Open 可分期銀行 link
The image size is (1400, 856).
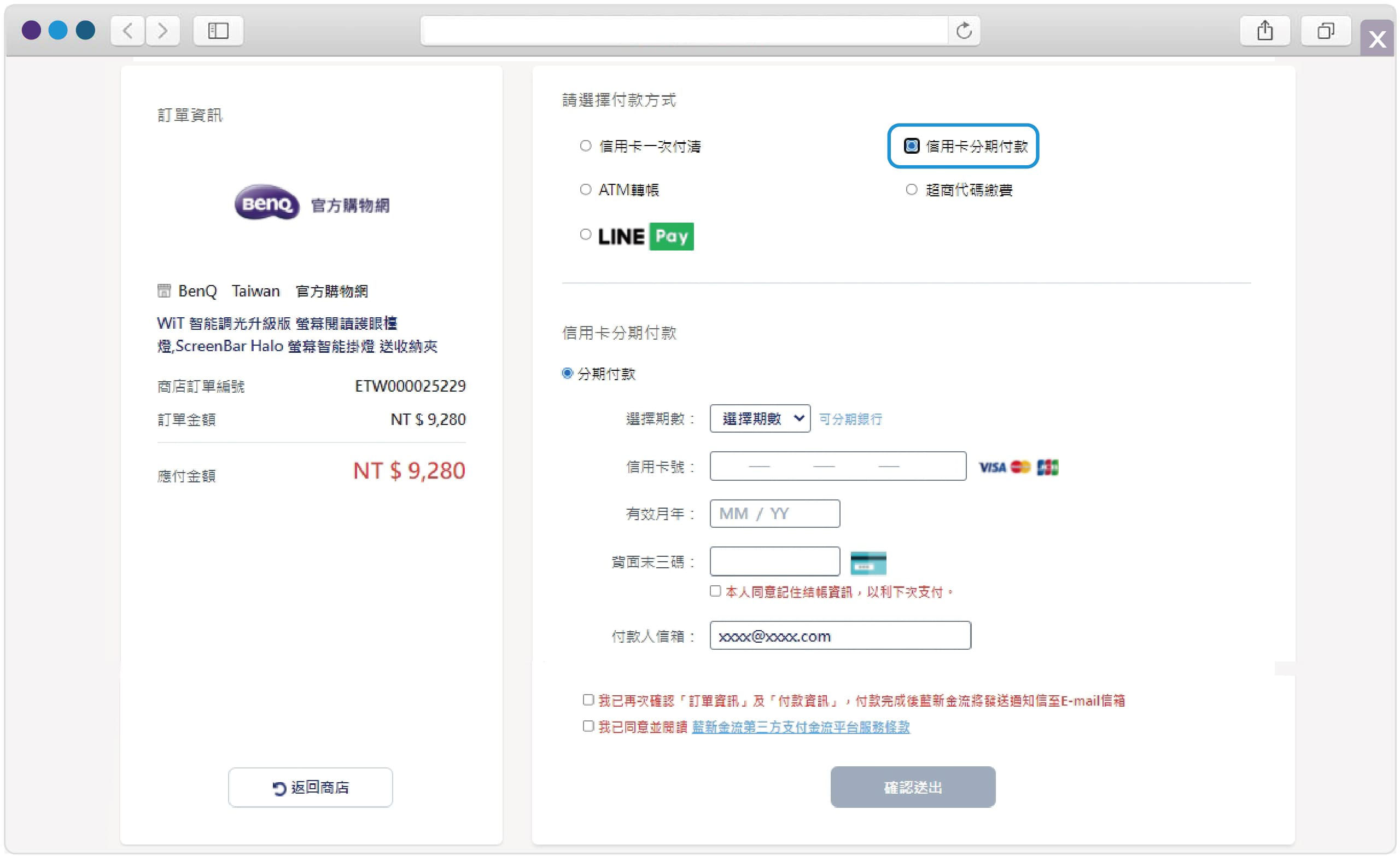850,420
